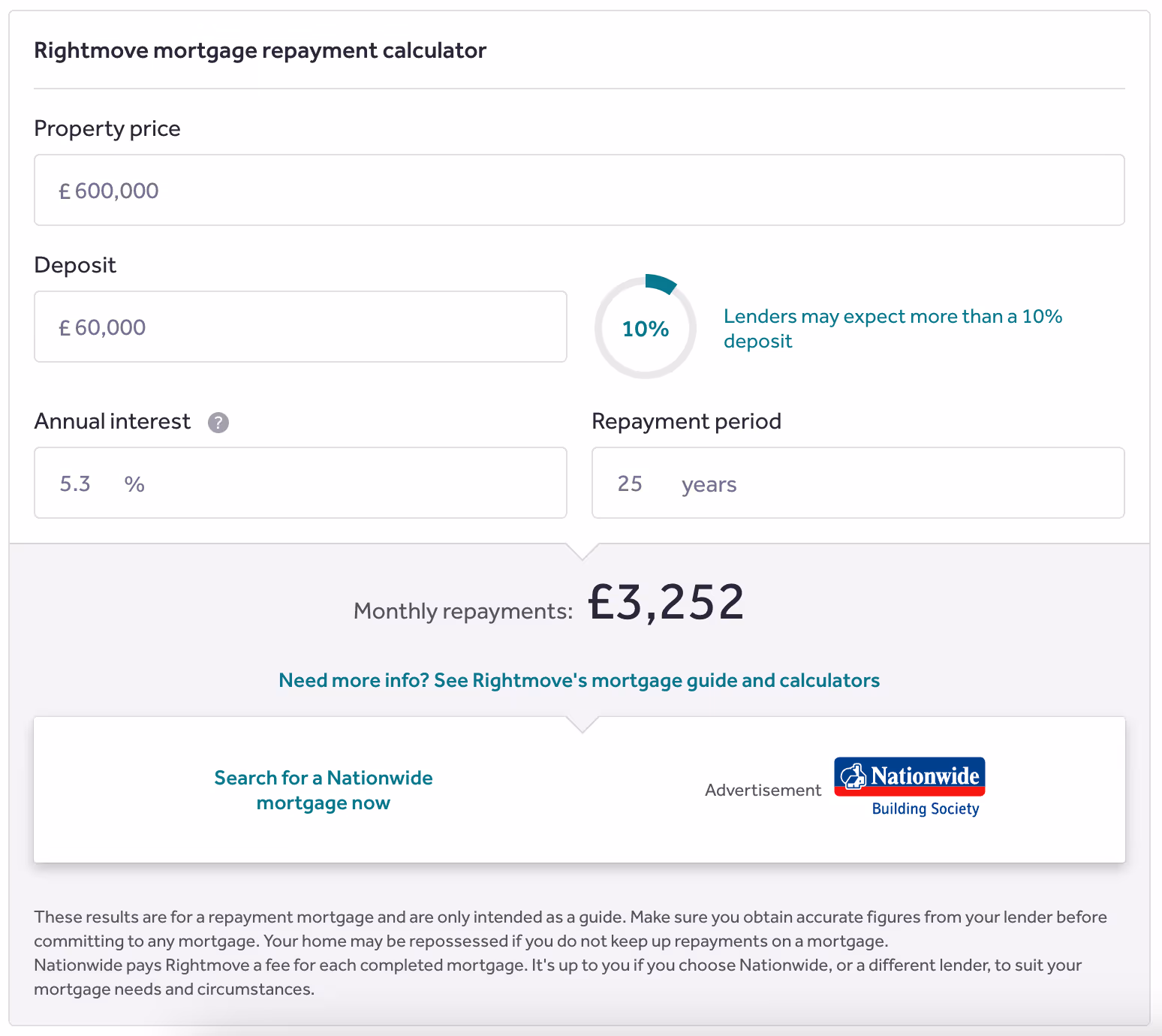The height and width of the screenshot is (1036, 1162).
Task: Click Search for a Nationwide mortgage now
Action: (x=324, y=790)
